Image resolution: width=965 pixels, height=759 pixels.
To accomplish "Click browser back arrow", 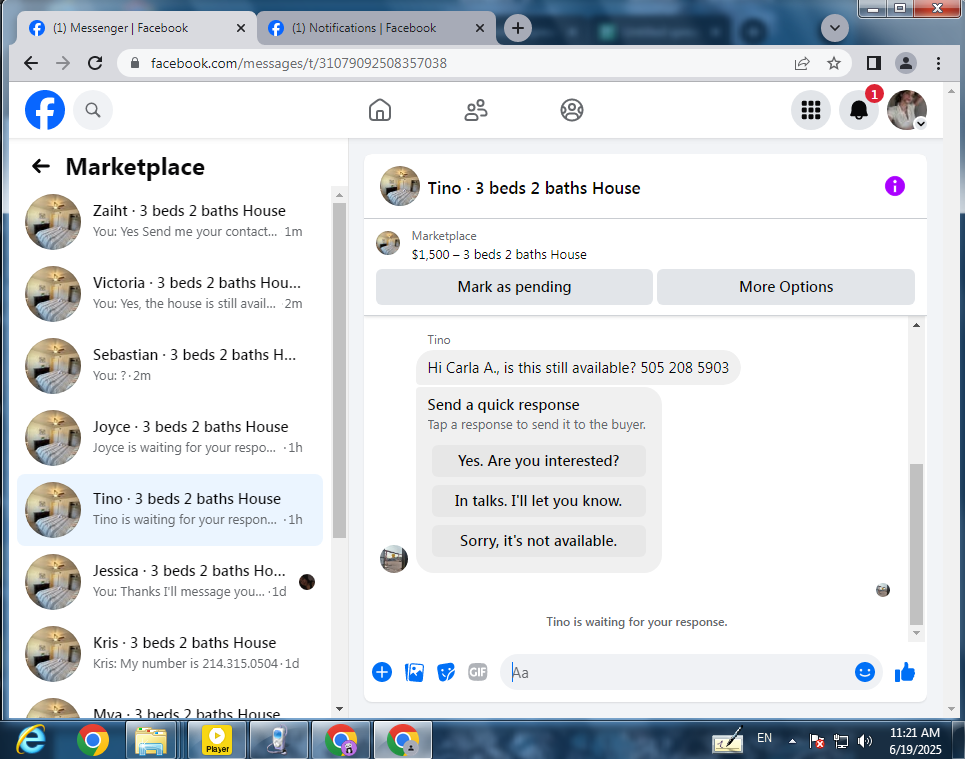I will coord(31,63).
